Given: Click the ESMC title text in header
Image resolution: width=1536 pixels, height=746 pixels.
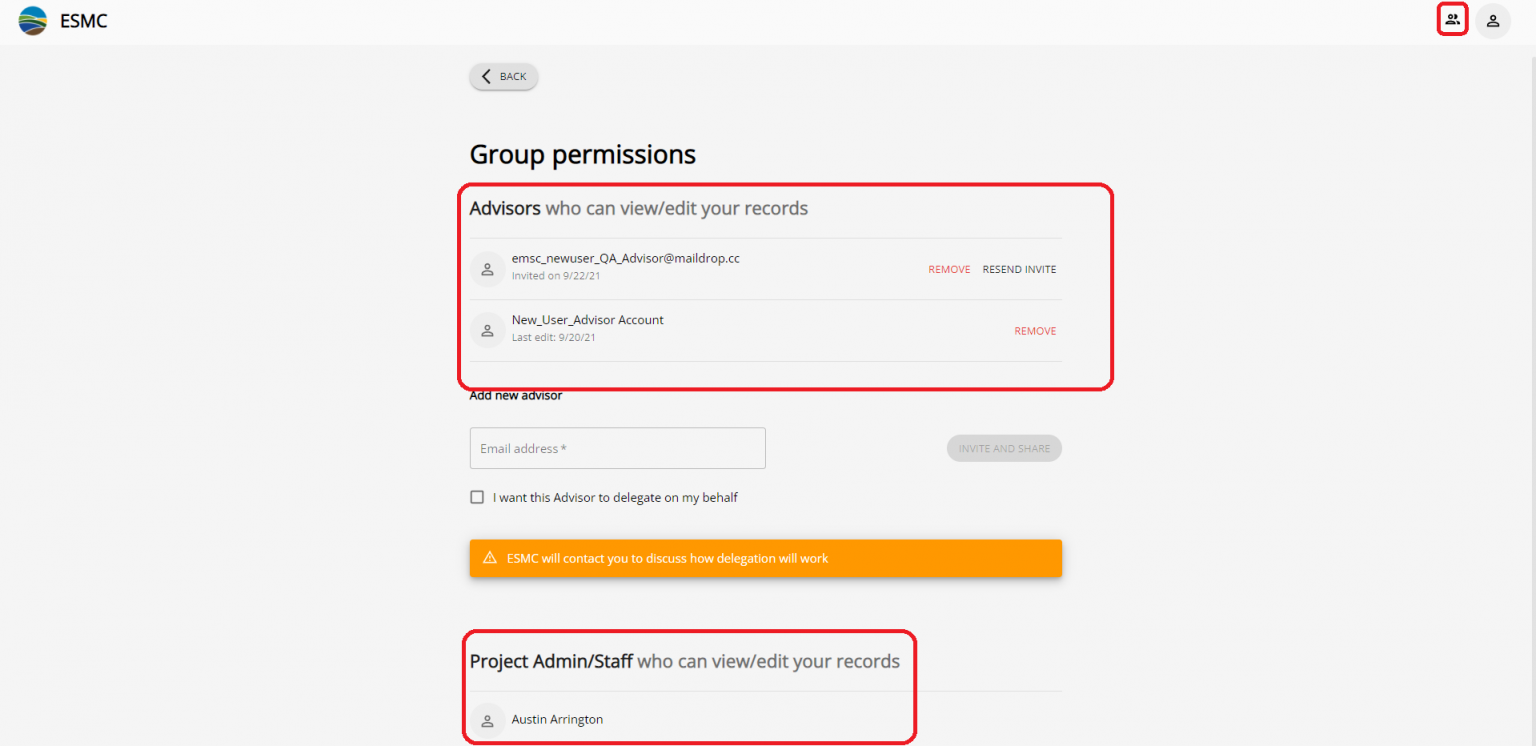Looking at the screenshot, I should click(x=84, y=20).
